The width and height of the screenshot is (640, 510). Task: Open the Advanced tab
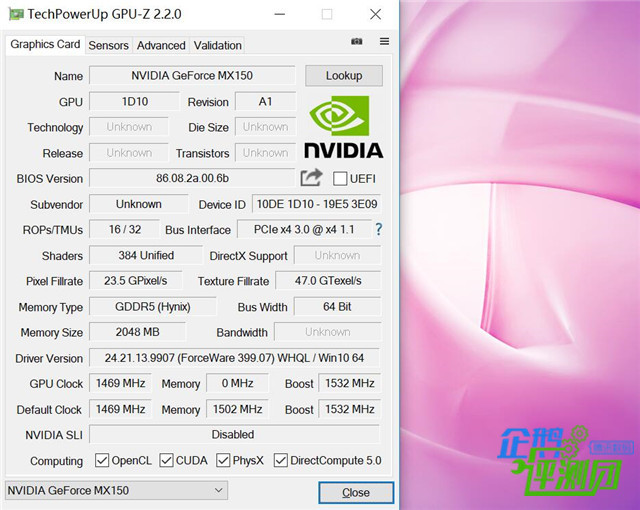point(161,45)
